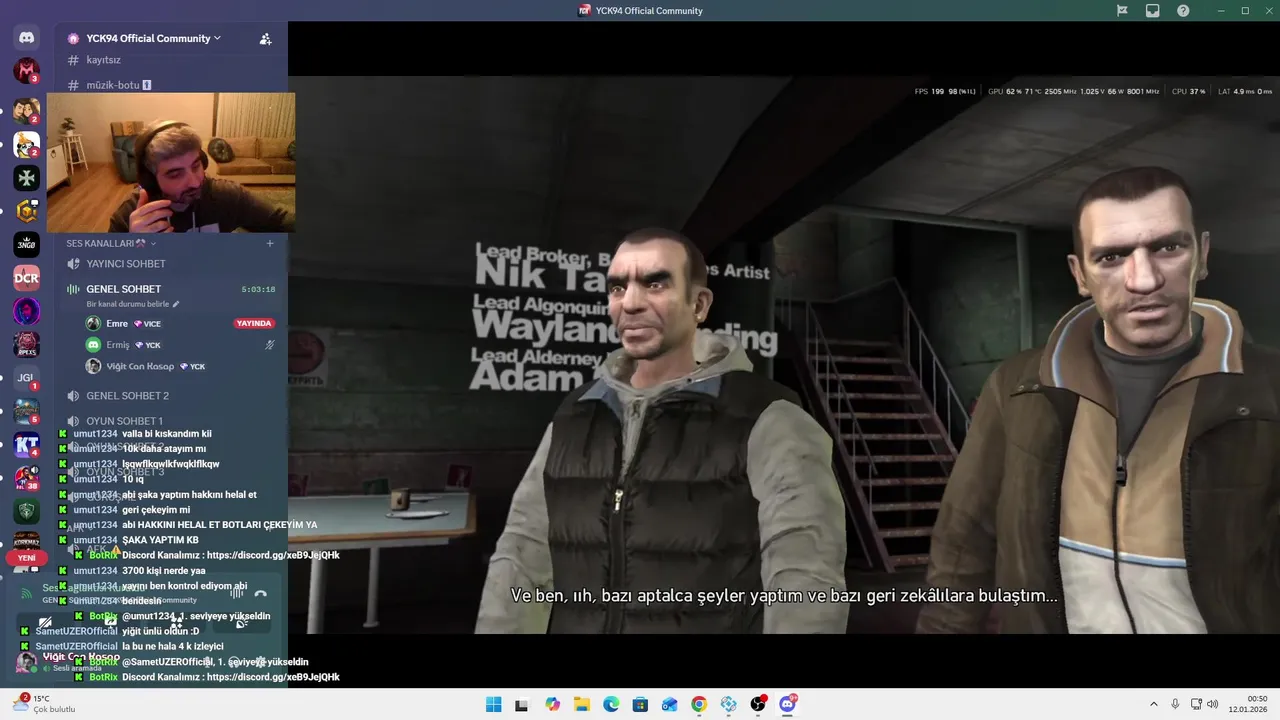Click call timer 5:03:18
1280x720 pixels.
[258, 289]
